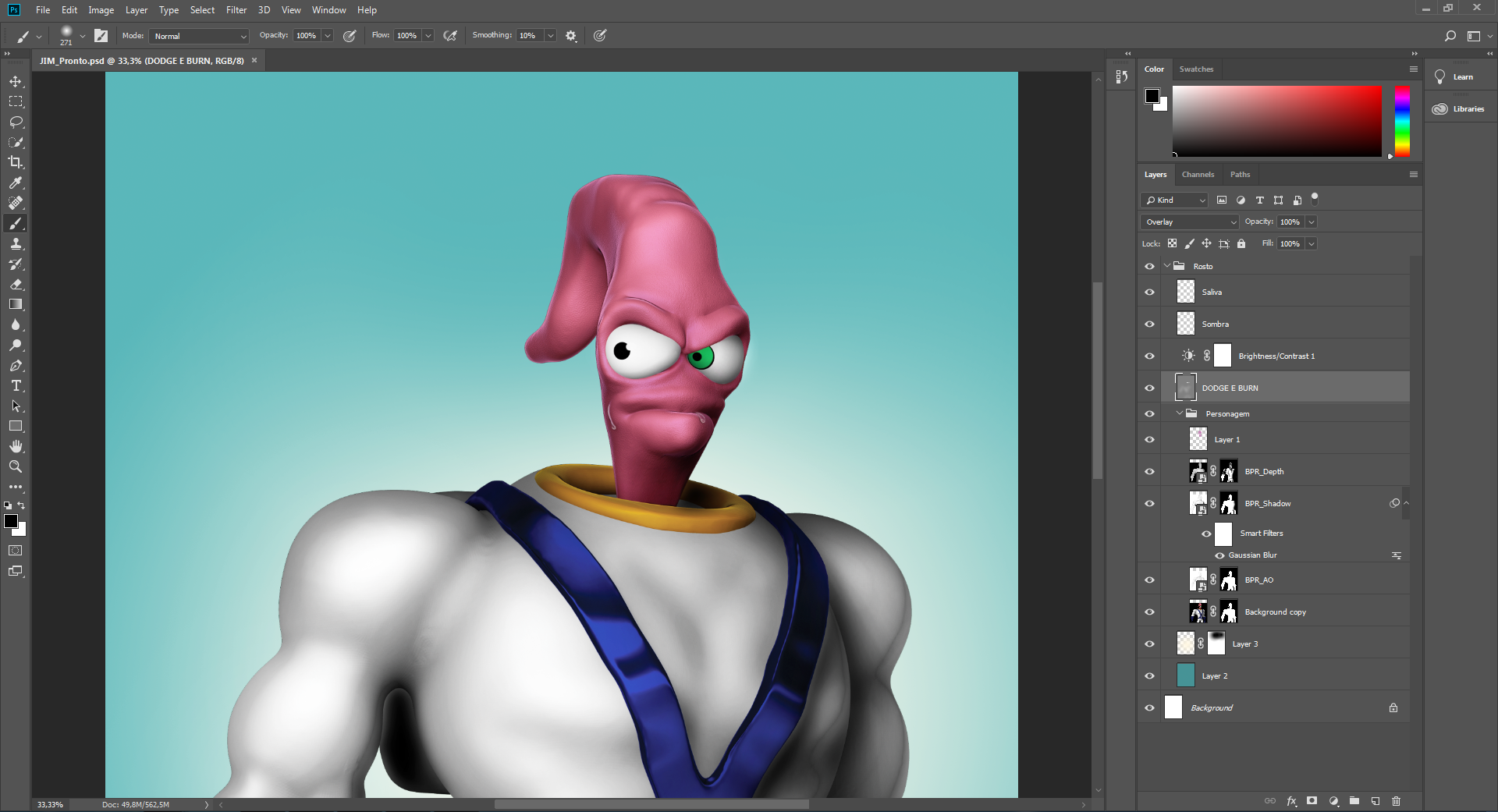Select the Blur tool

16,324
